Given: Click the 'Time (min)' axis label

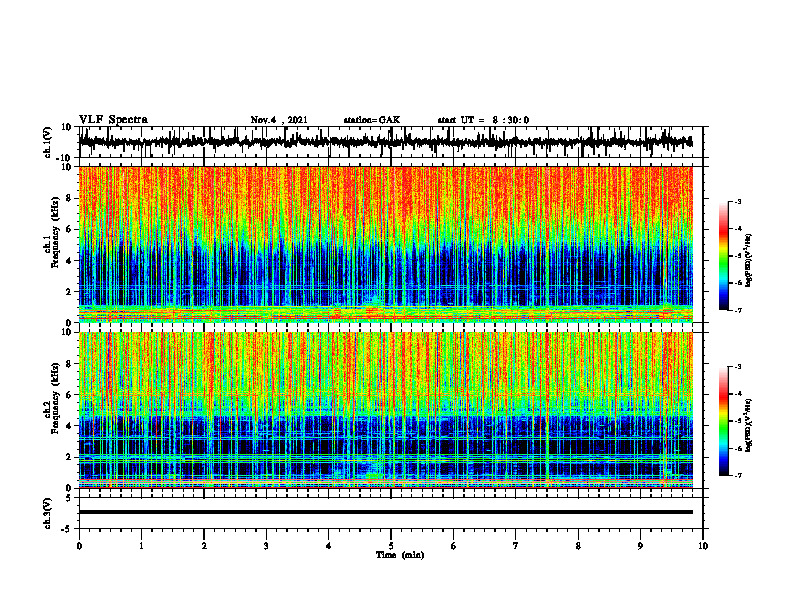Looking at the screenshot, I should [400, 555].
